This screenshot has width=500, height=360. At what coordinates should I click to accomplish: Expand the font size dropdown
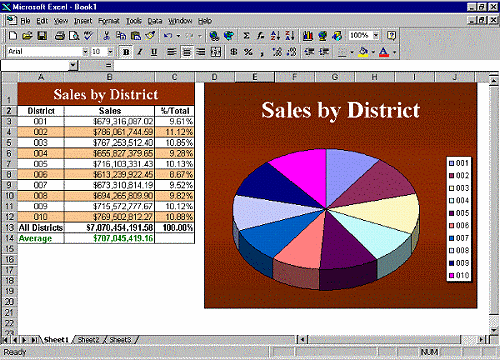(110, 52)
